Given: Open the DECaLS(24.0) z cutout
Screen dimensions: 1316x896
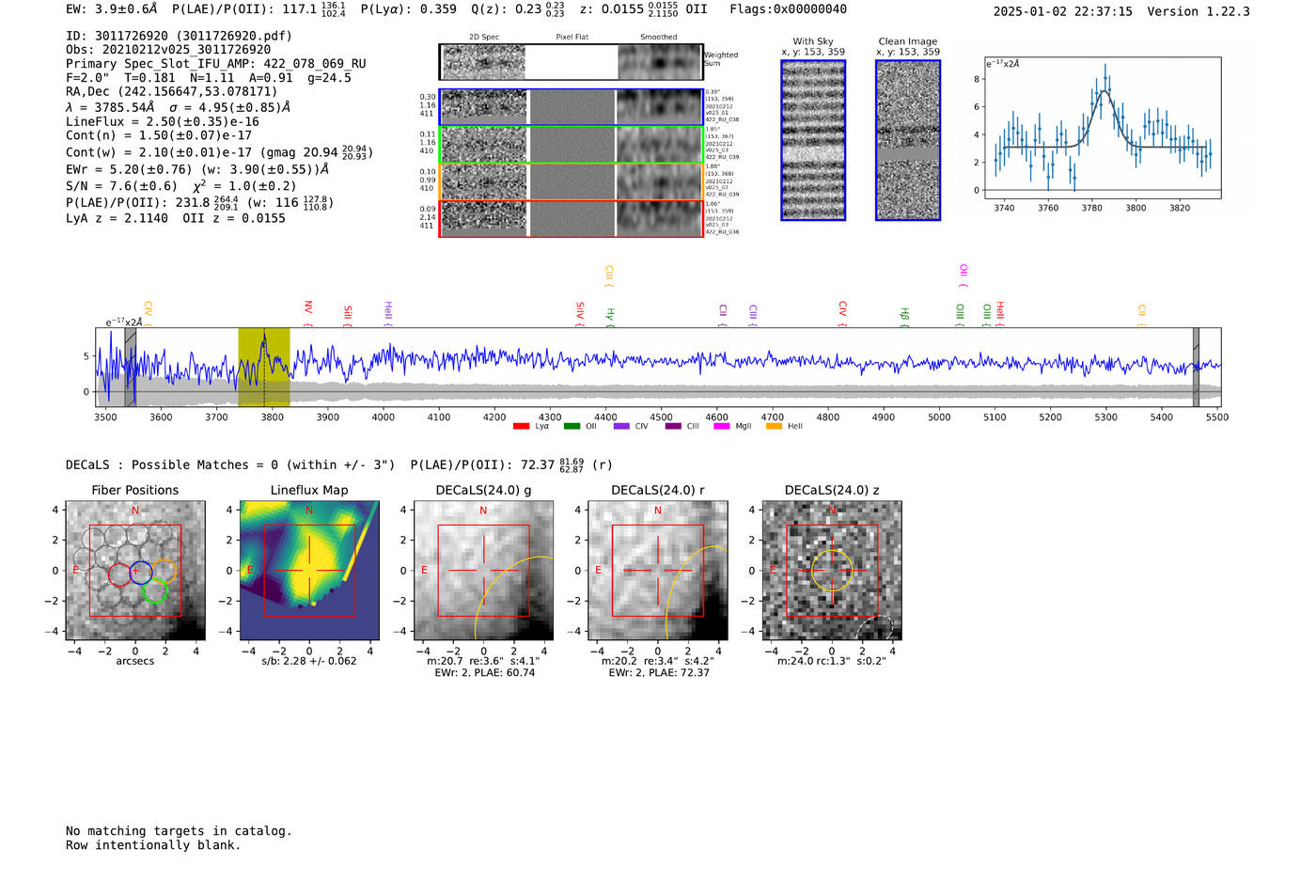Looking at the screenshot, I should click(832, 571).
